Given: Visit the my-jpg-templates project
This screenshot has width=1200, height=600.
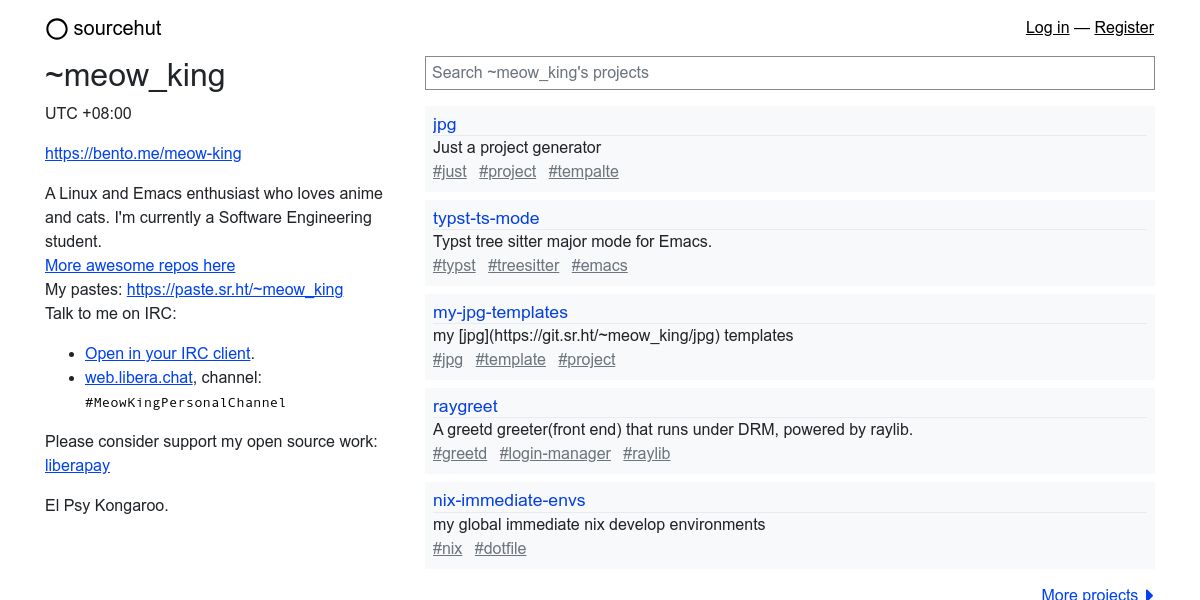Looking at the screenshot, I should [x=500, y=312].
